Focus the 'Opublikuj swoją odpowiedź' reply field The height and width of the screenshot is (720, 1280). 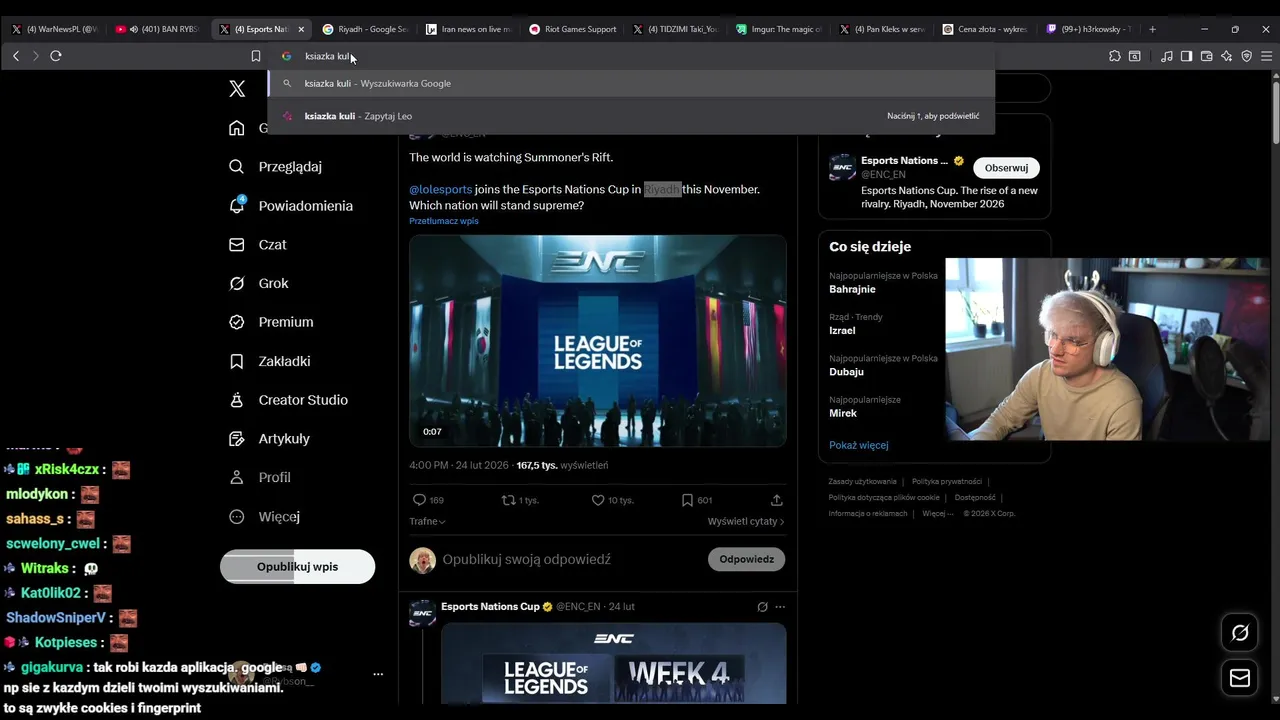570,559
